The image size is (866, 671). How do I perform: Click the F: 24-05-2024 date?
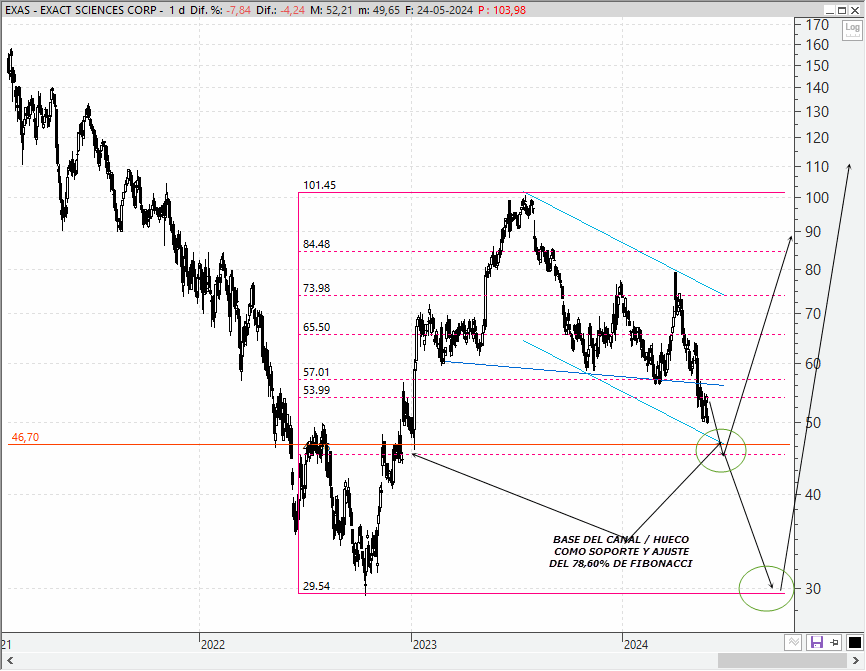coord(439,10)
